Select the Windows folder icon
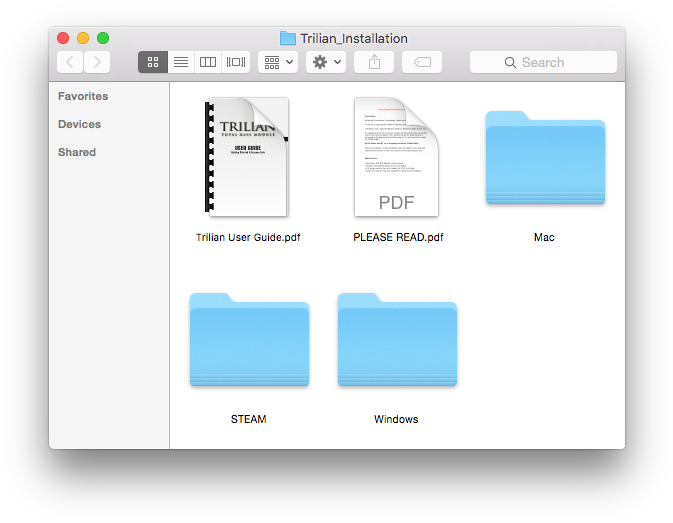The width and height of the screenshot is (673, 523). click(397, 340)
